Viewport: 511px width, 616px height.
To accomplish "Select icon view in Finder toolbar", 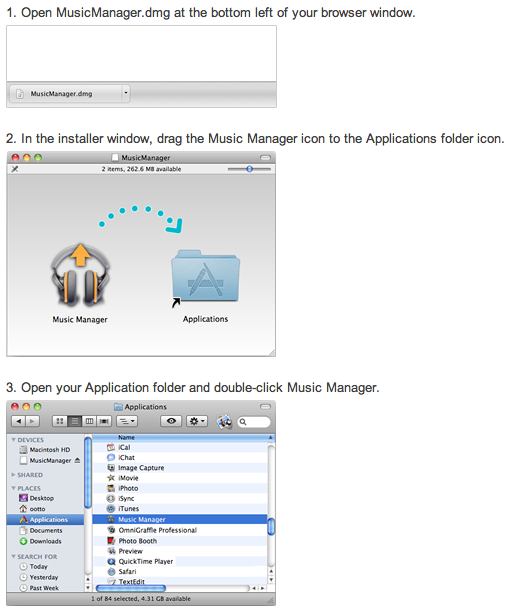I will point(60,421).
